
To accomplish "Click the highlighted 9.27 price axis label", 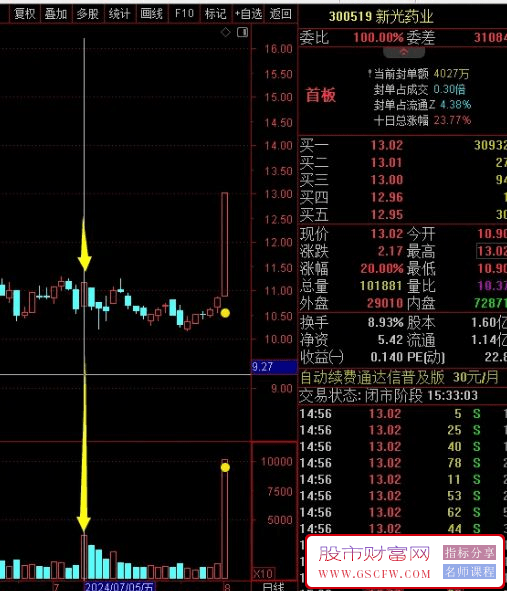I will [x=274, y=367].
